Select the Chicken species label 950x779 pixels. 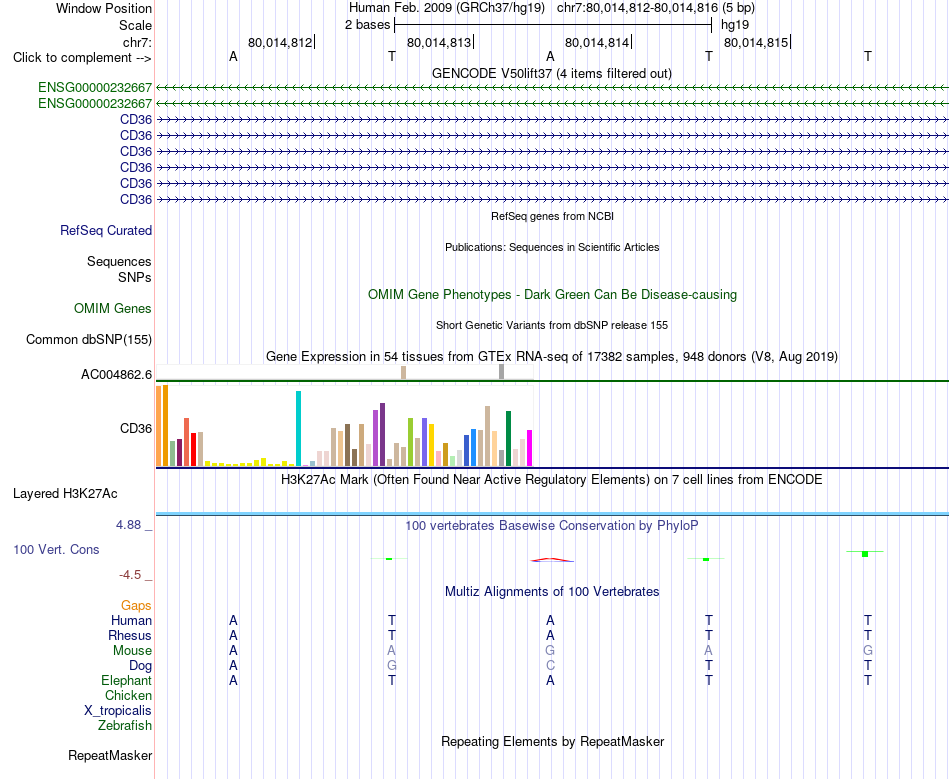click(x=128, y=695)
